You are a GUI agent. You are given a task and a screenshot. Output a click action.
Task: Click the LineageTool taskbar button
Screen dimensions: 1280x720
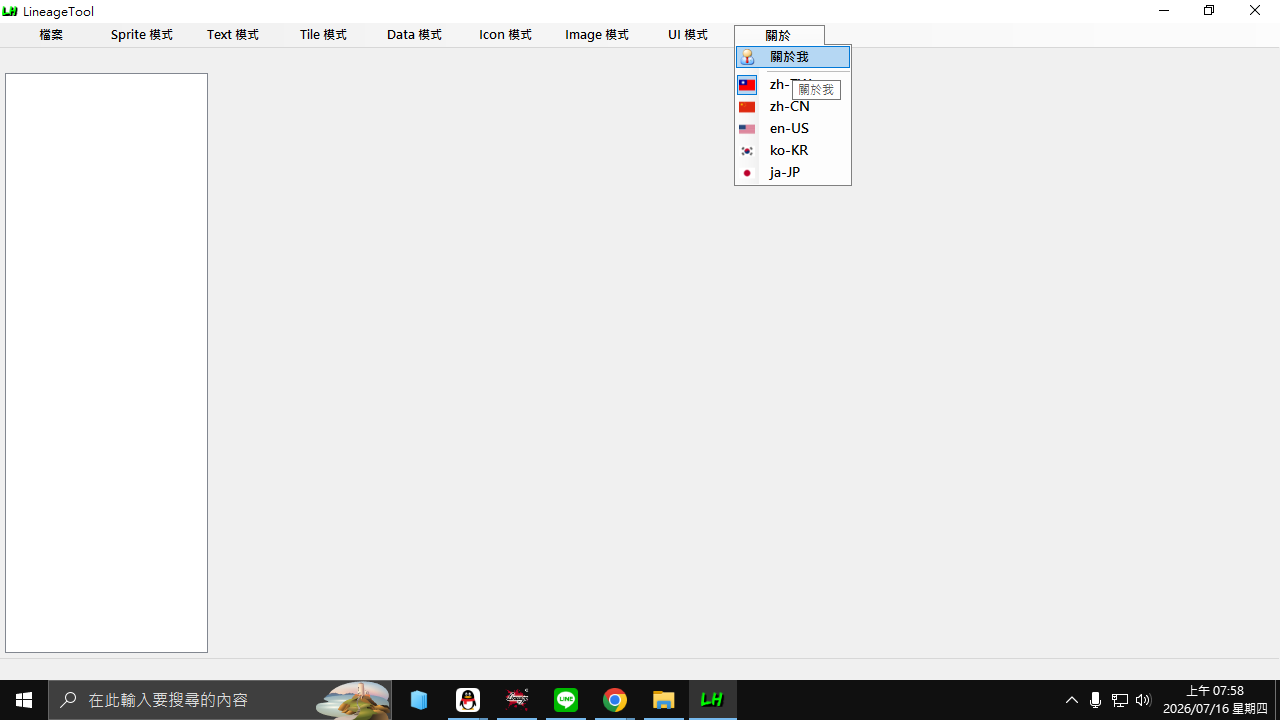(x=713, y=700)
